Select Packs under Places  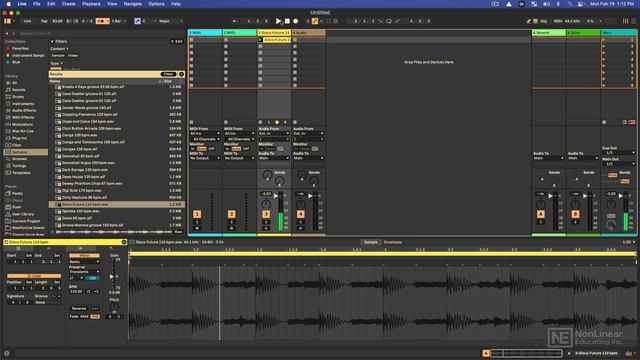click(x=17, y=193)
